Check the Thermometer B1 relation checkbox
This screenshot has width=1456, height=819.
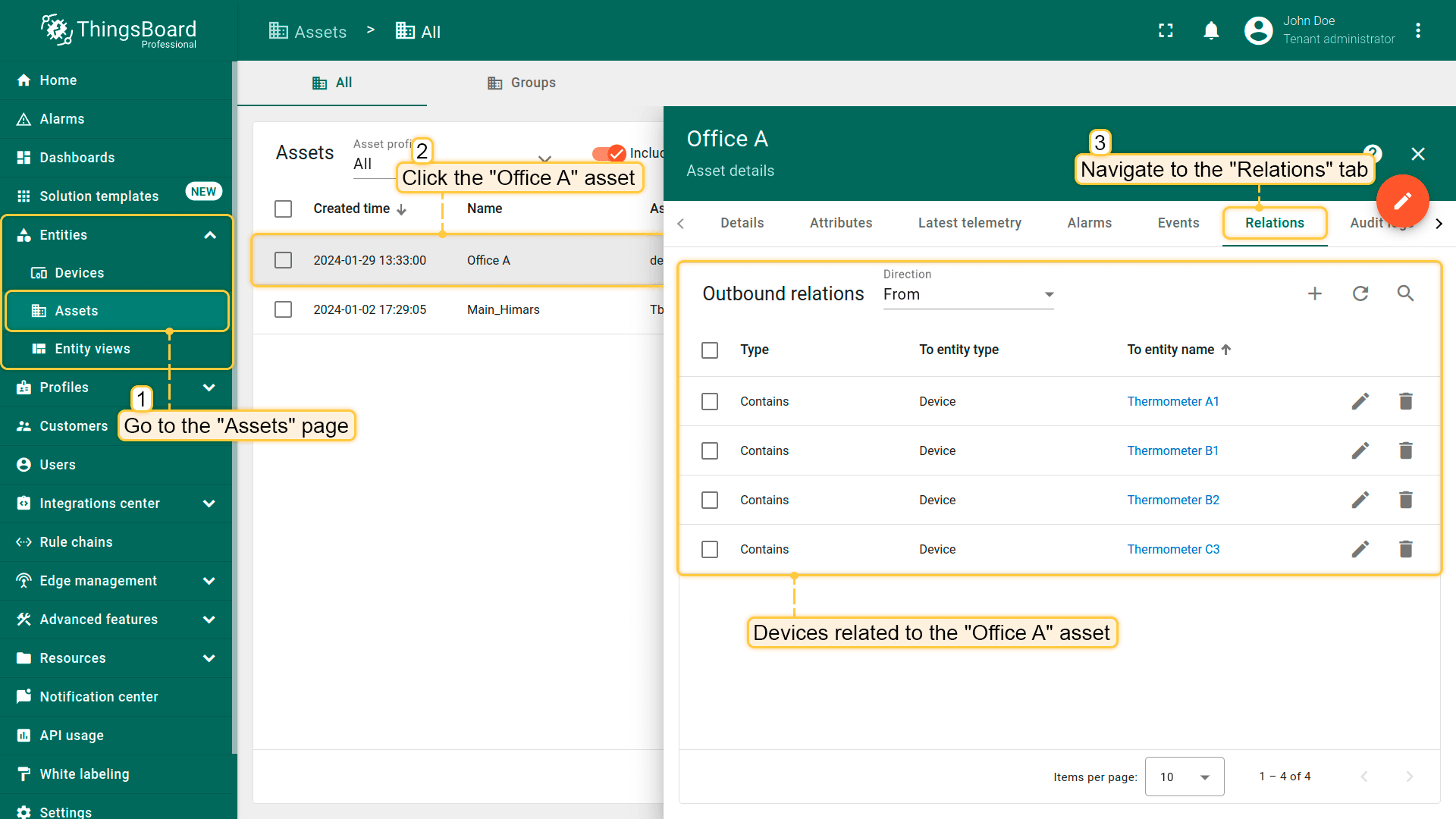tap(710, 450)
